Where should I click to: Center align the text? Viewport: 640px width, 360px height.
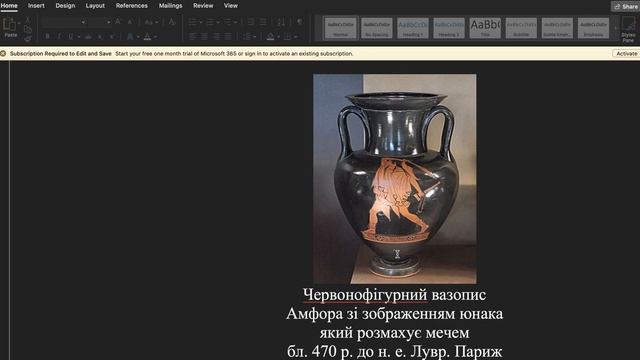point(204,37)
